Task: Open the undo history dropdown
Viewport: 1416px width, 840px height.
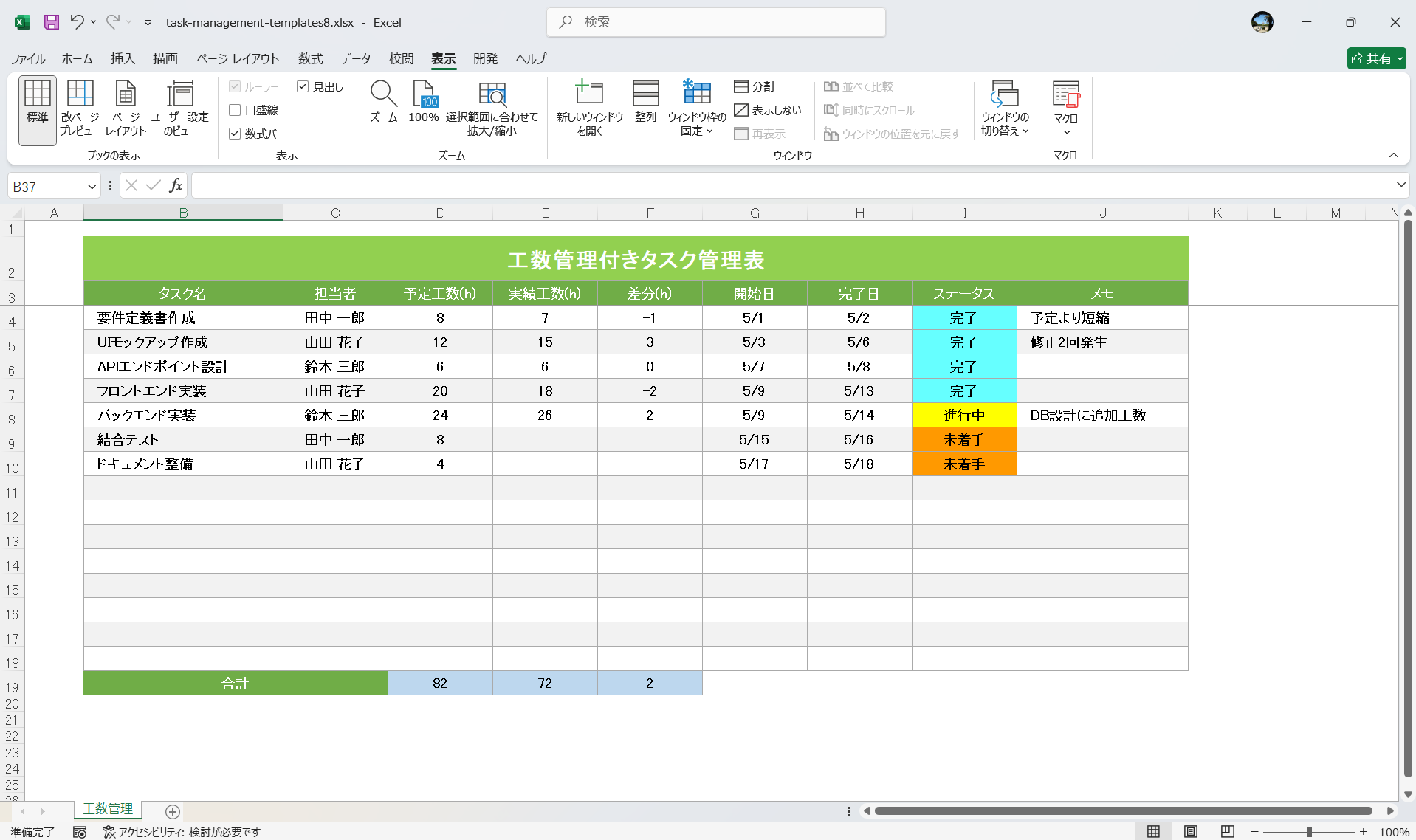Action: 94,22
